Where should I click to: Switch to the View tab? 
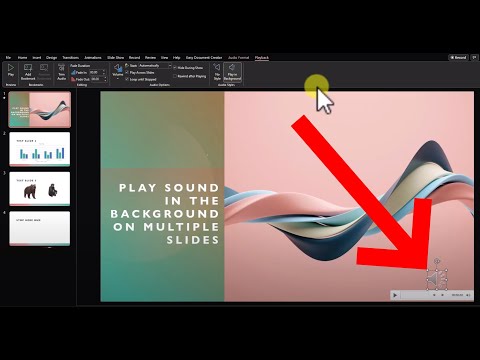[x=164, y=58]
